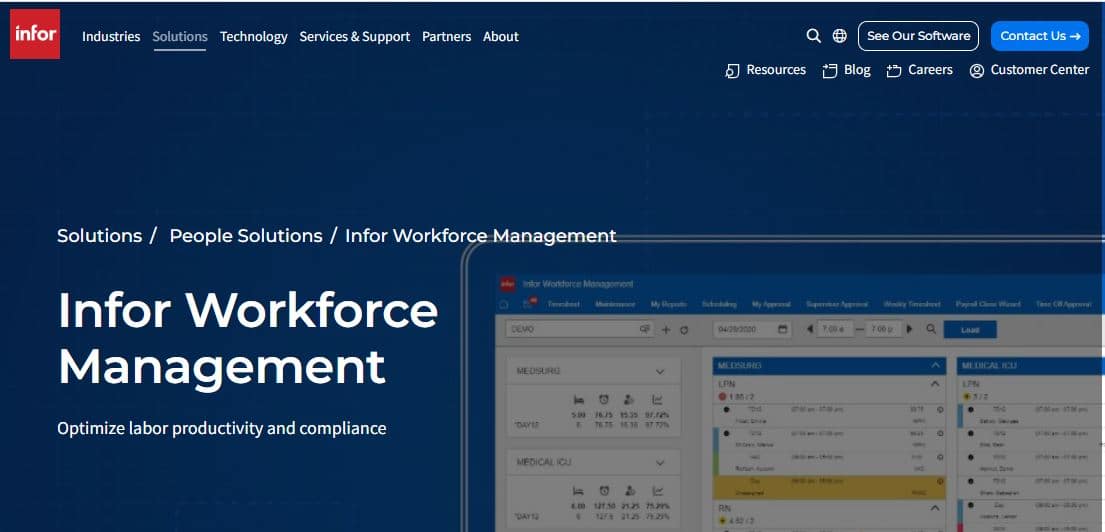Select the yellow Unassigned shift row

coord(830,487)
